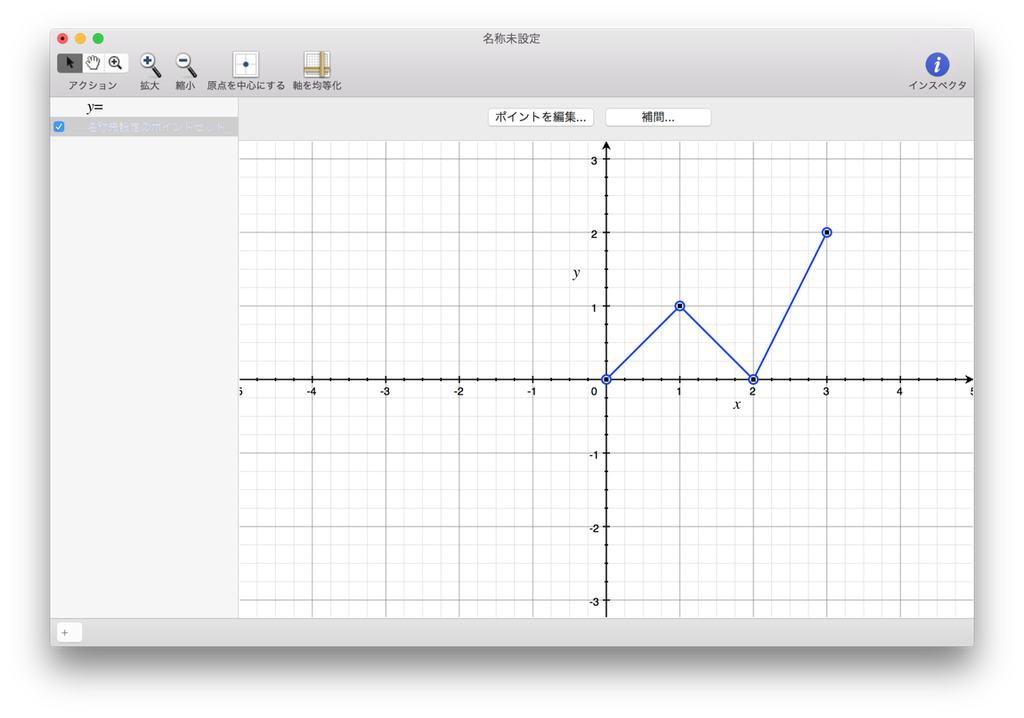Select the arrow selection tool in アクション

pyautogui.click(x=69, y=62)
